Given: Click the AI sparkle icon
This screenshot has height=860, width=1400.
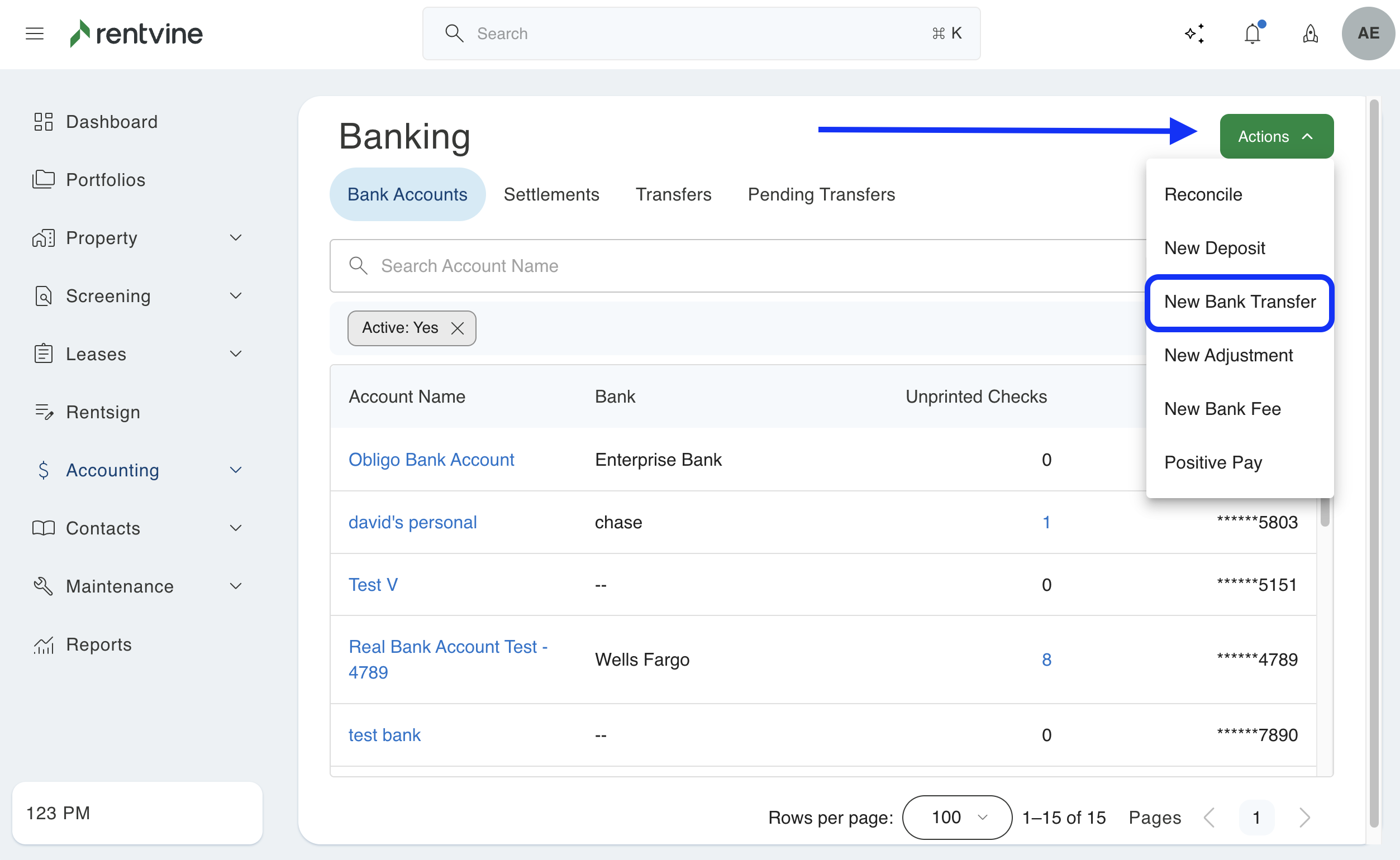Looking at the screenshot, I should point(1194,34).
